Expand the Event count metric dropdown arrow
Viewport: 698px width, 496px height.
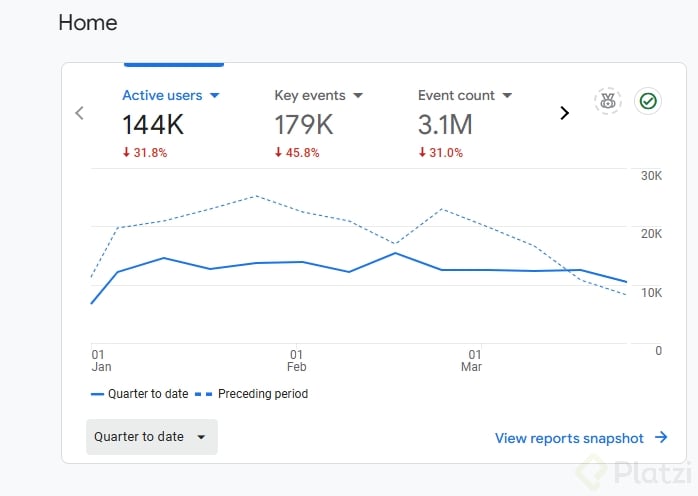tap(507, 96)
